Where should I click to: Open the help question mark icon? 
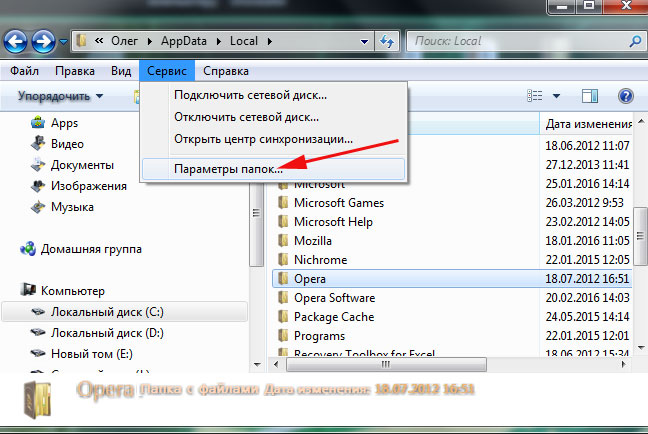626,96
